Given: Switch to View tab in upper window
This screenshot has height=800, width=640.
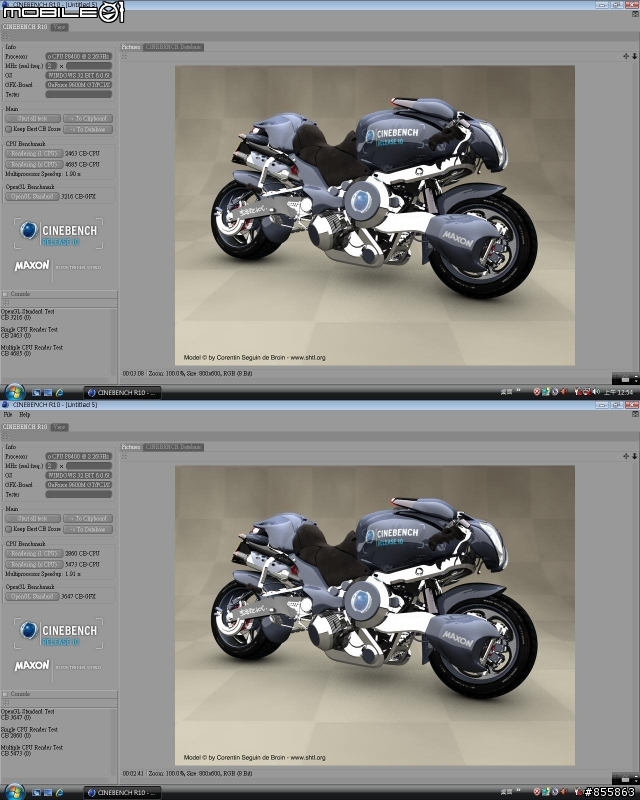Looking at the screenshot, I should (59, 27).
